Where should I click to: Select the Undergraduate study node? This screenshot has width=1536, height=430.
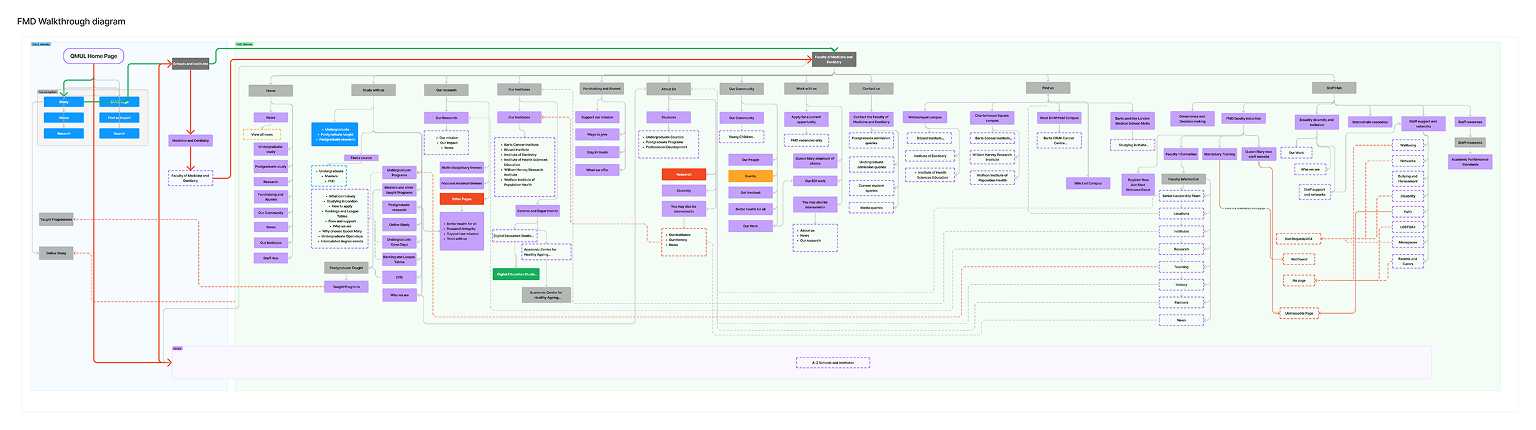[x=270, y=149]
